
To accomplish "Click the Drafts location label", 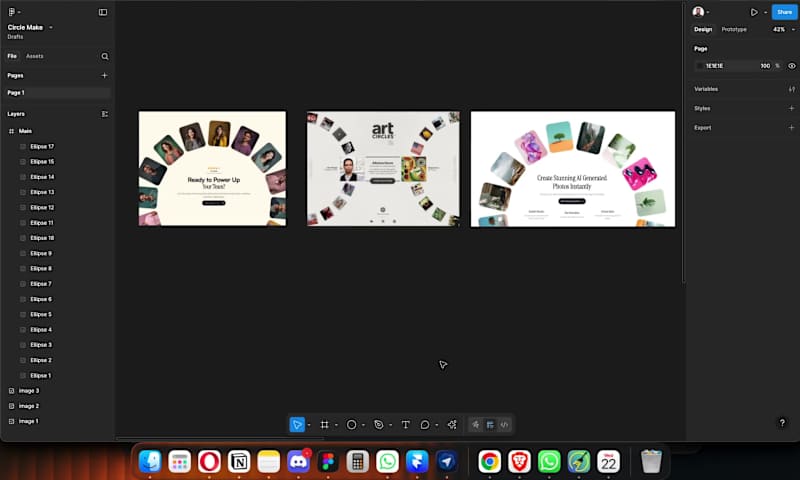I will coord(15,37).
